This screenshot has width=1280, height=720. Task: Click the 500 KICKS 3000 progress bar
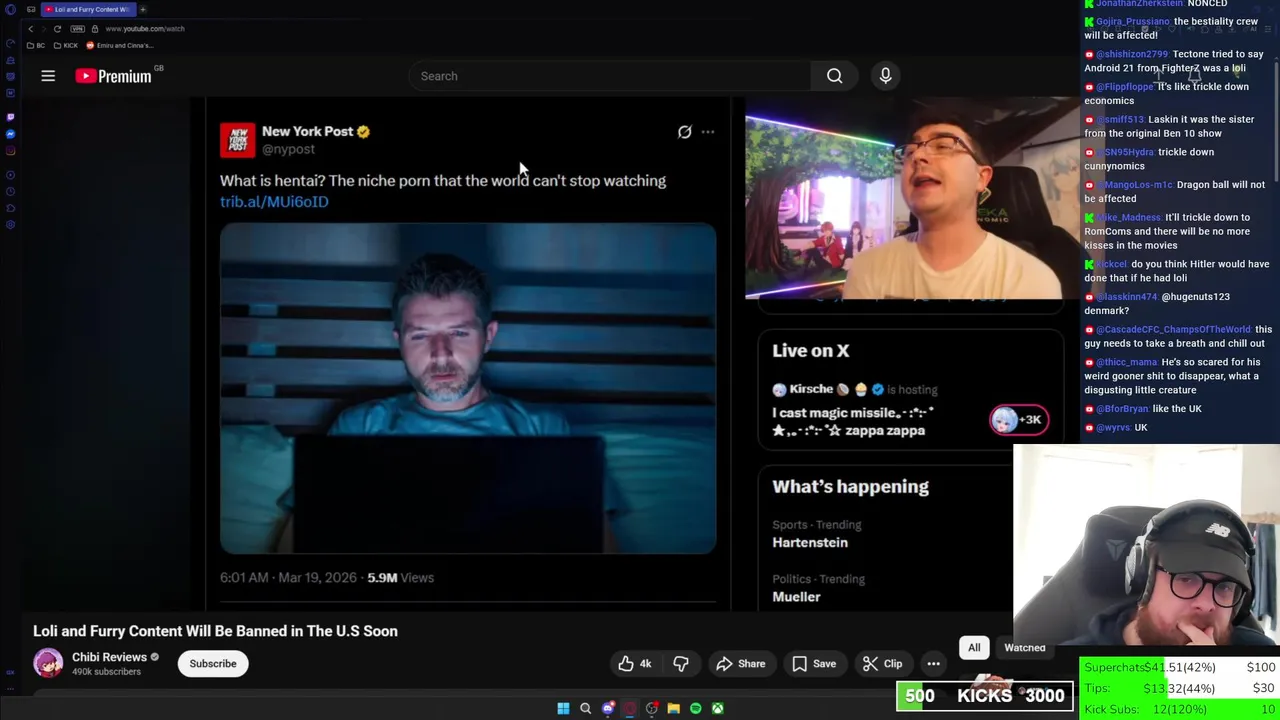985,696
